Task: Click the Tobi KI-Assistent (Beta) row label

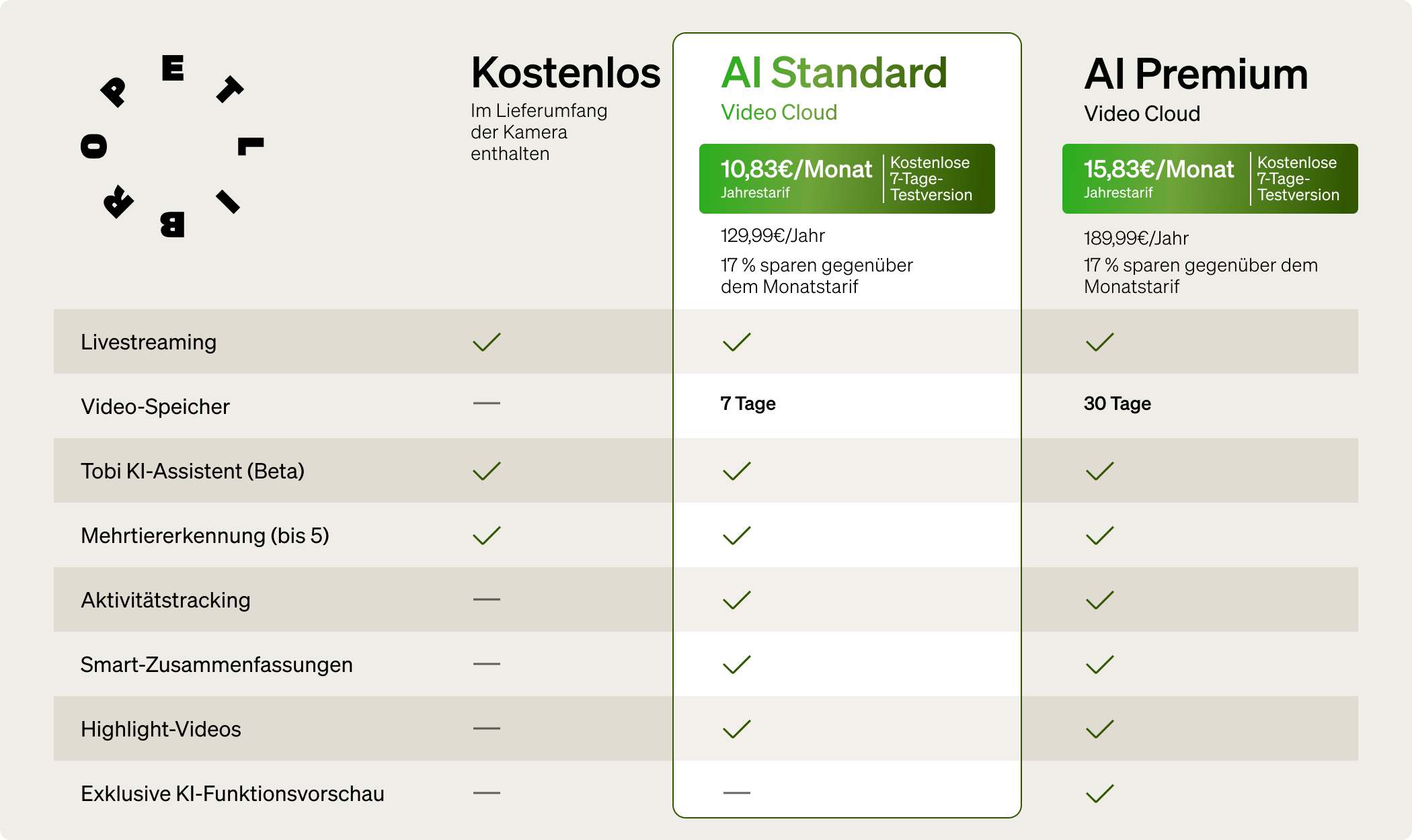Action: [192, 471]
